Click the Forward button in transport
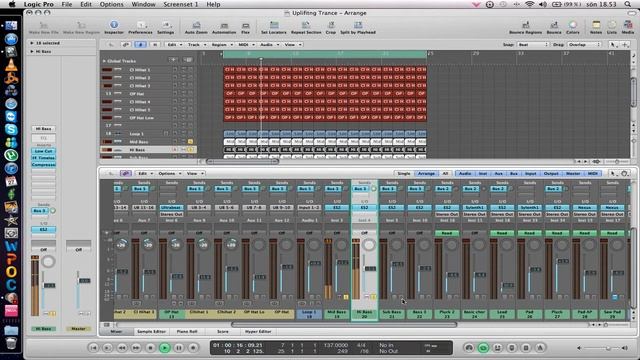This screenshot has height=360, width=640. pyautogui.click(x=136, y=348)
